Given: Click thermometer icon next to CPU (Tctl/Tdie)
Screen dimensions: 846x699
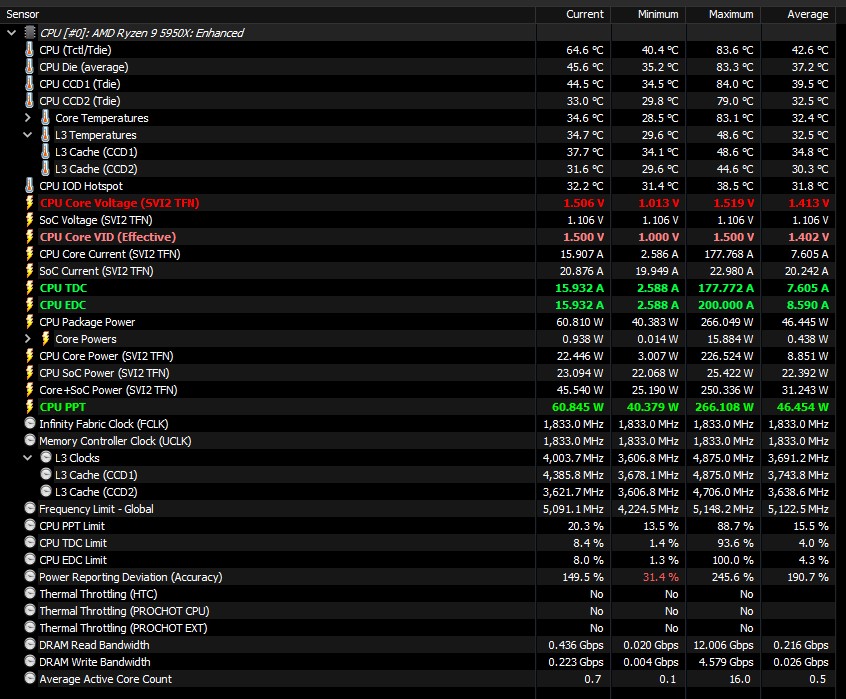Looking at the screenshot, I should tap(30, 50).
